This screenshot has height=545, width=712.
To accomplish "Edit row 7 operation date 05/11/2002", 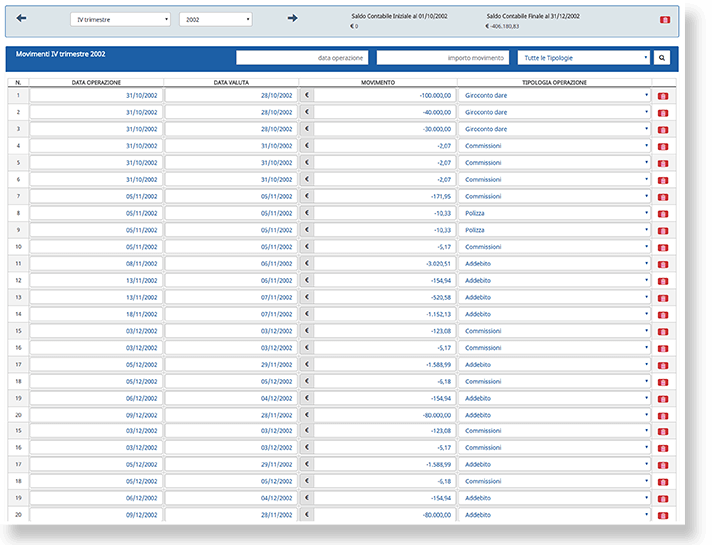I will point(96,196).
